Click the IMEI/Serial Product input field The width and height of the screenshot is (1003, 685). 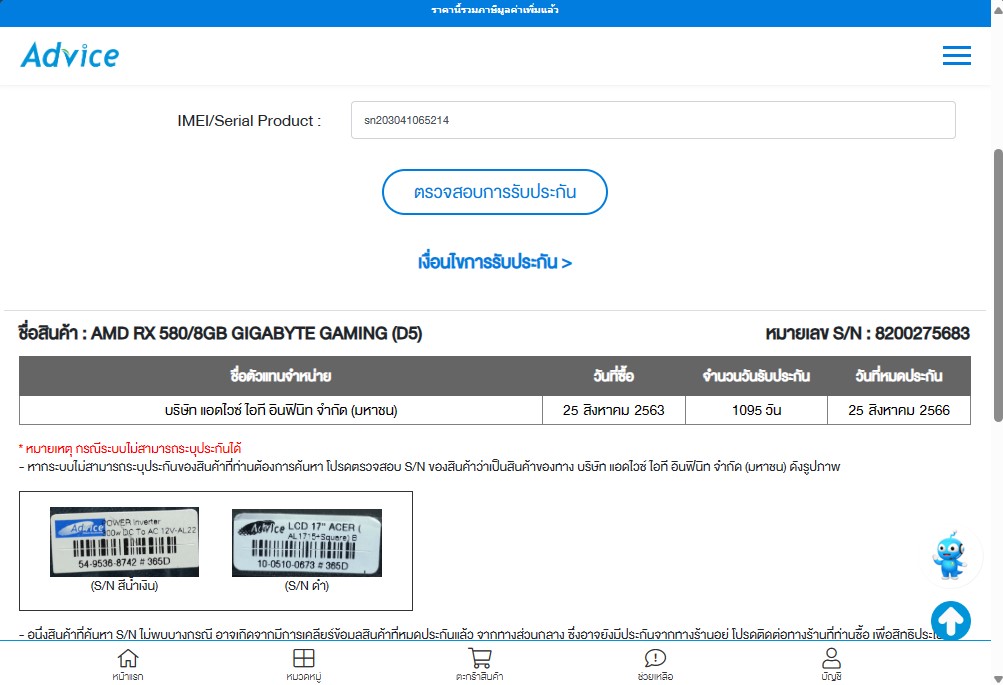click(x=652, y=120)
